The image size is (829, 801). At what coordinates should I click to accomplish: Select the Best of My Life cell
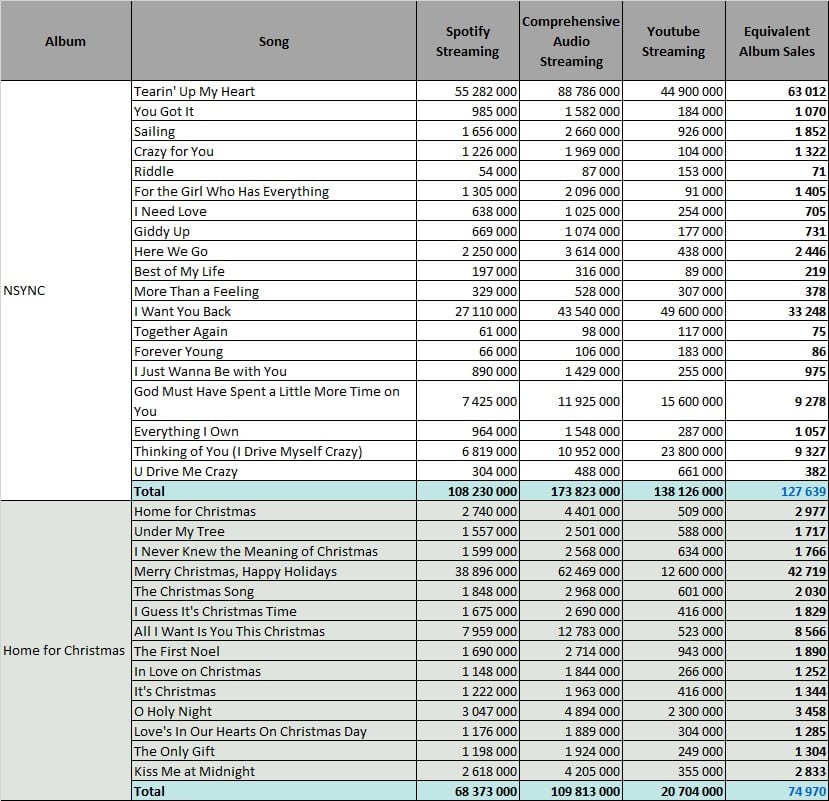pyautogui.click(x=274, y=271)
